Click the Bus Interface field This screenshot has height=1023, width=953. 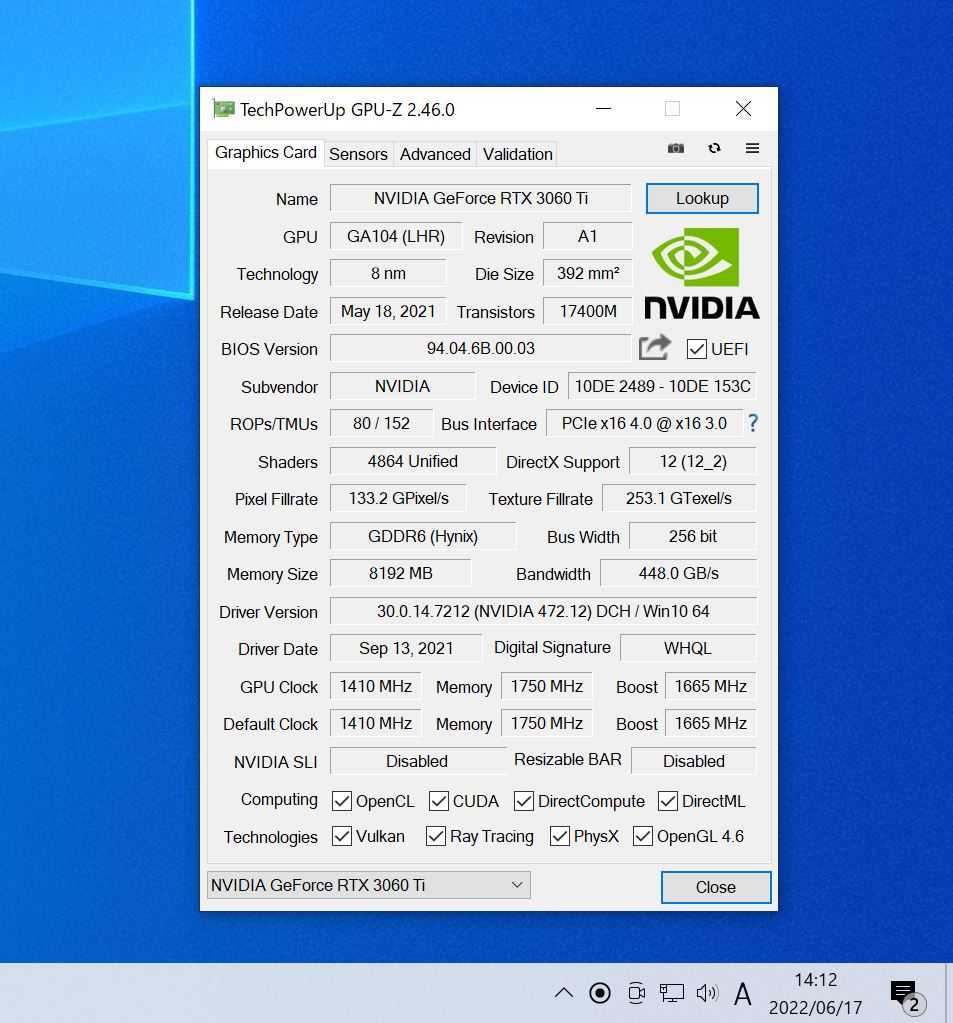pyautogui.click(x=644, y=423)
